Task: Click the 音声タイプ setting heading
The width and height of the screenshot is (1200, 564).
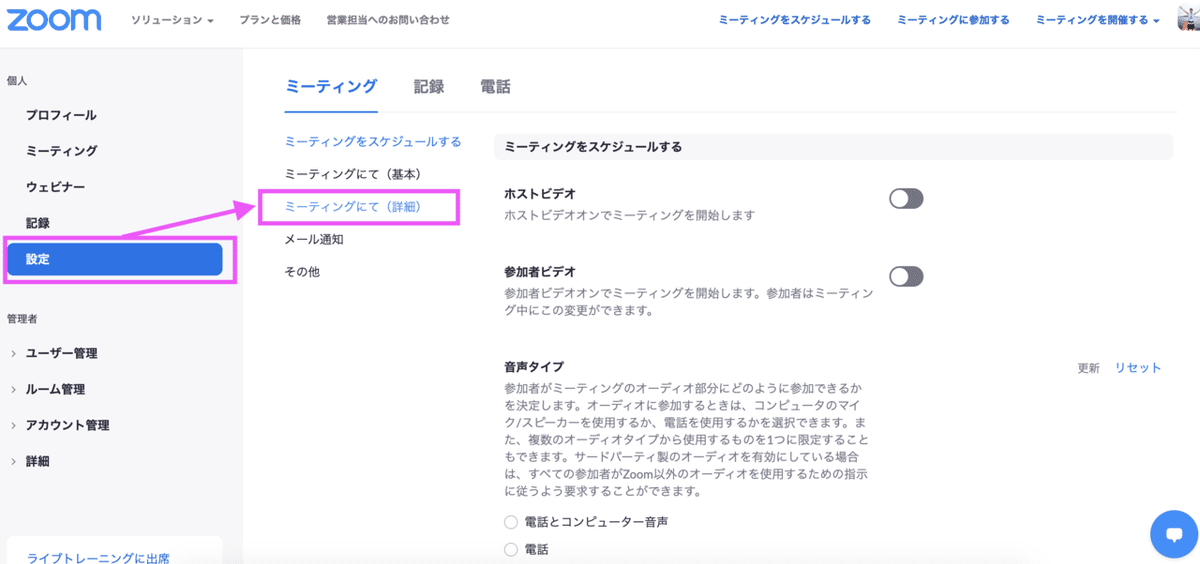Action: 534,367
